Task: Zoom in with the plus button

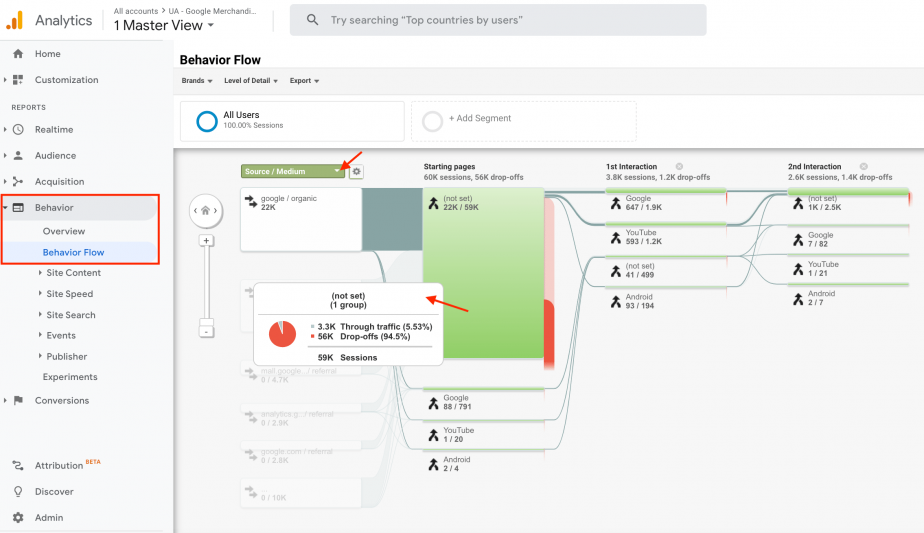Action: point(206,241)
